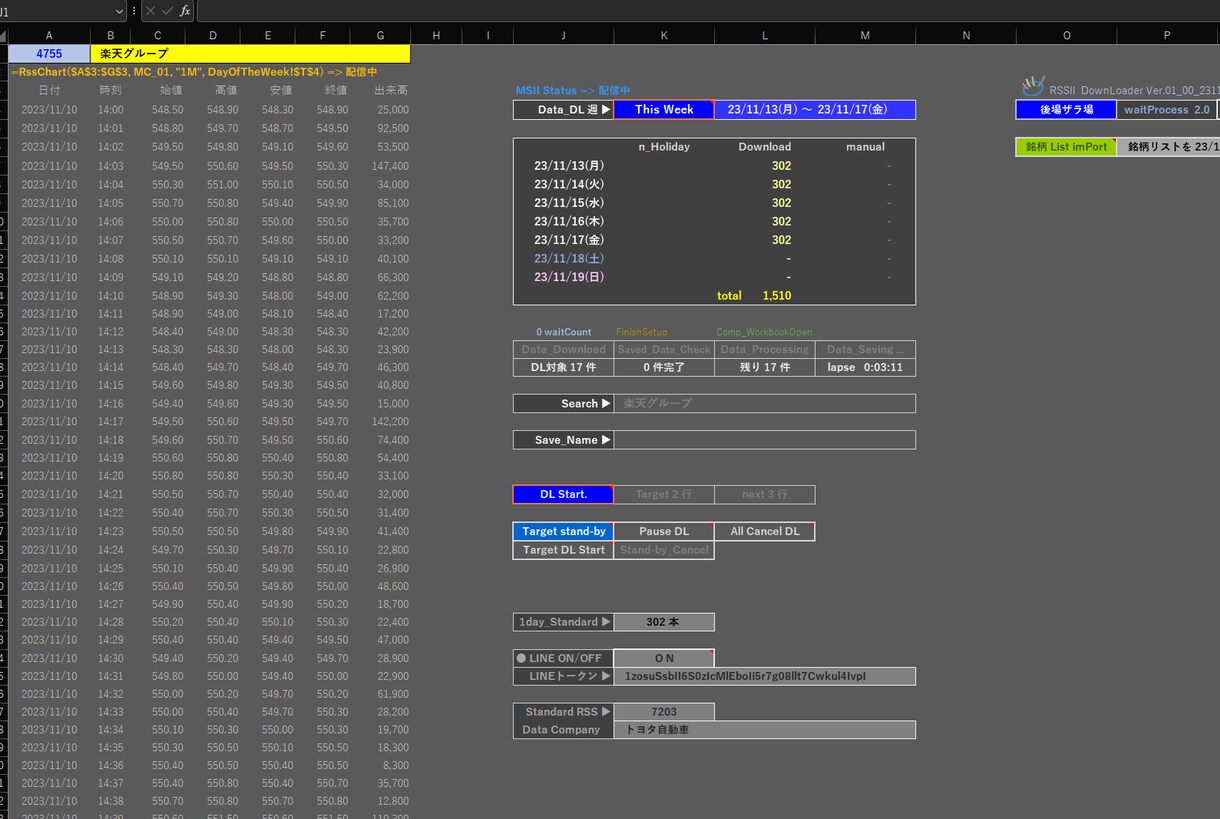This screenshot has width=1220, height=819.
Task: Click the LINE token value field
Action: coord(765,676)
